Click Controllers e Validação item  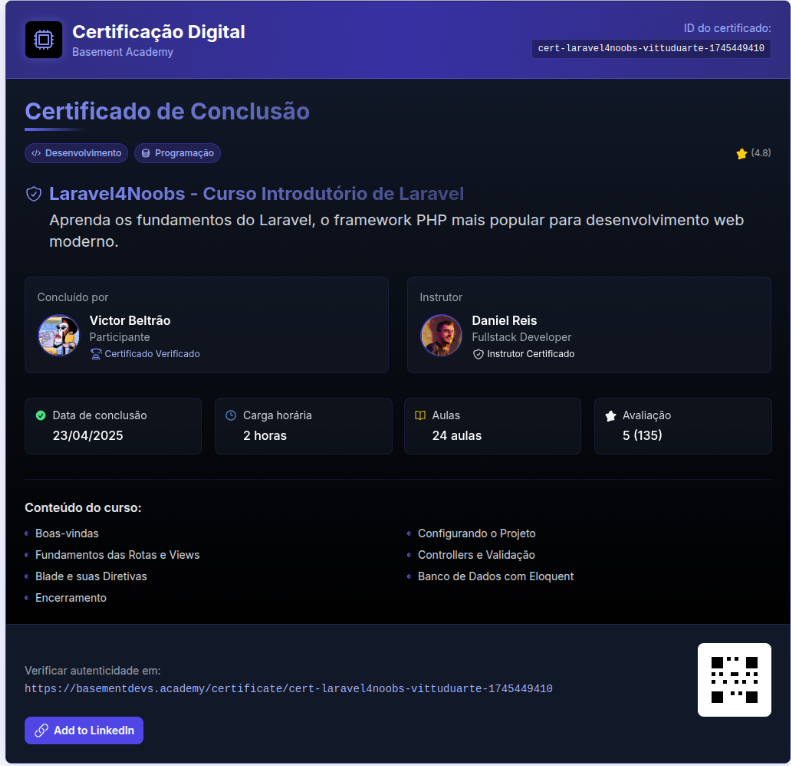476,555
